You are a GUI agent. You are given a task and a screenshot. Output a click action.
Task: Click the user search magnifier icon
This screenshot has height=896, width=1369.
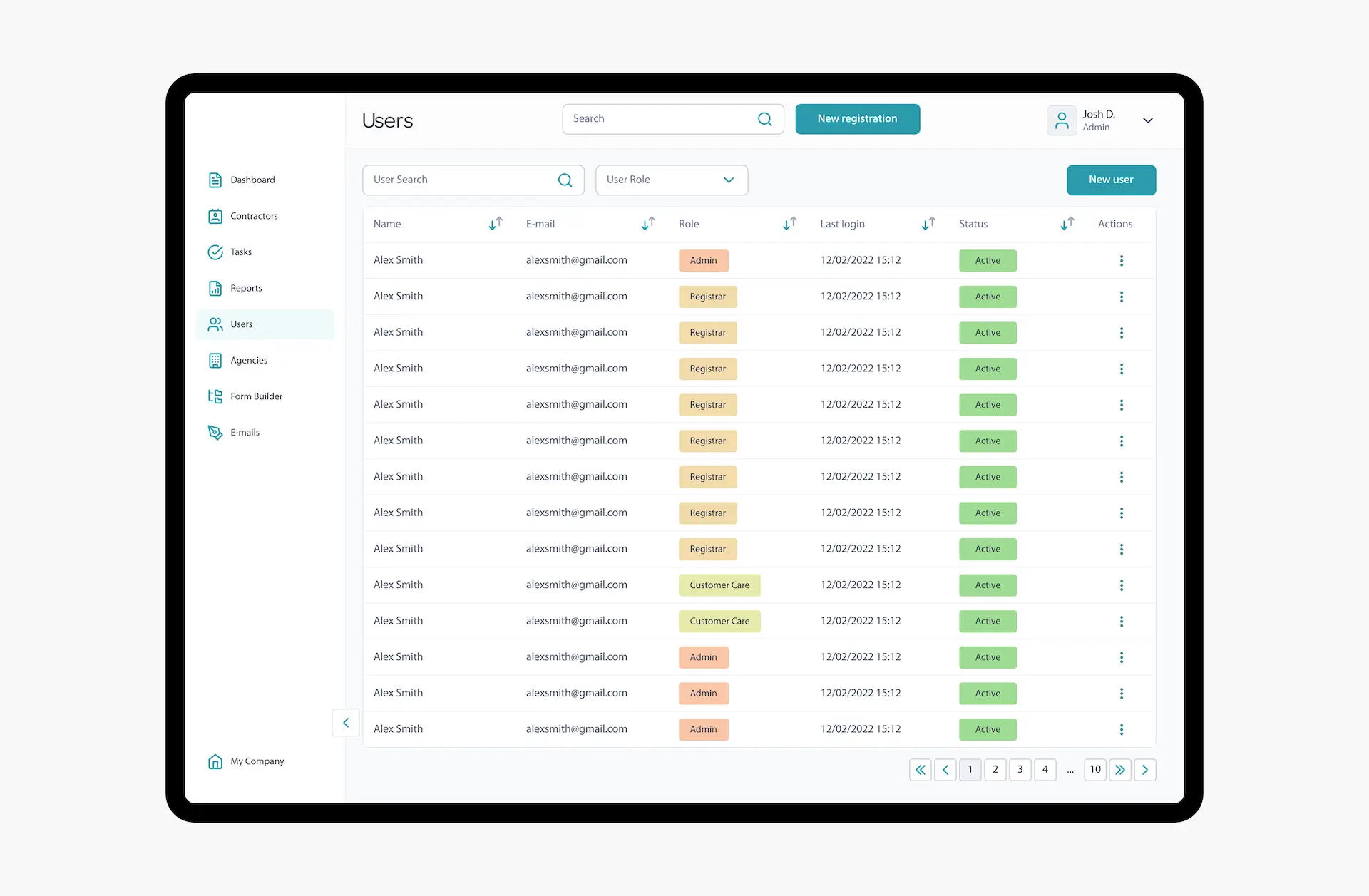click(565, 180)
